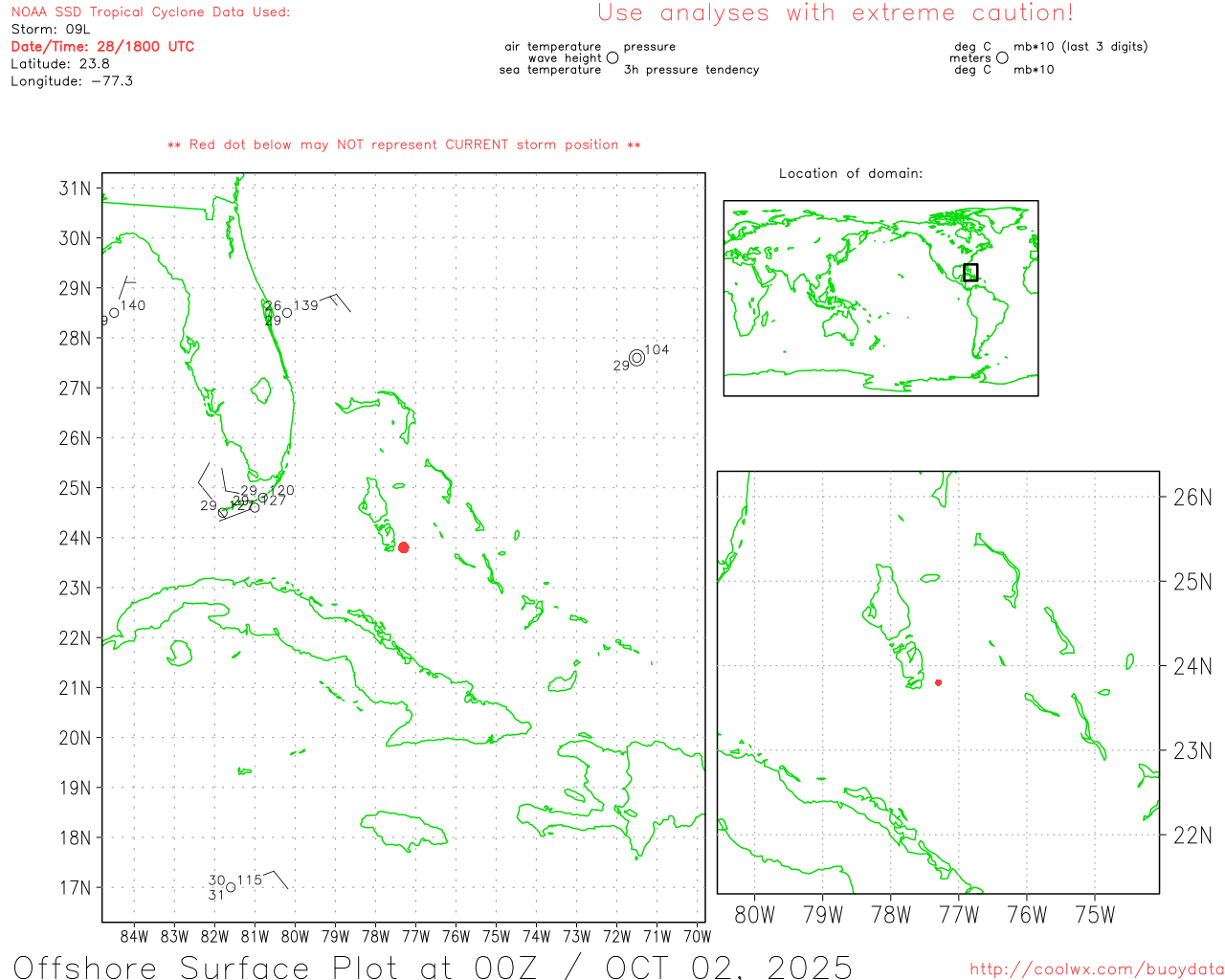The height and width of the screenshot is (980, 1225).
Task: Click the 'Offshore Surface Plot at 00Z' title
Action: click(x=433, y=967)
